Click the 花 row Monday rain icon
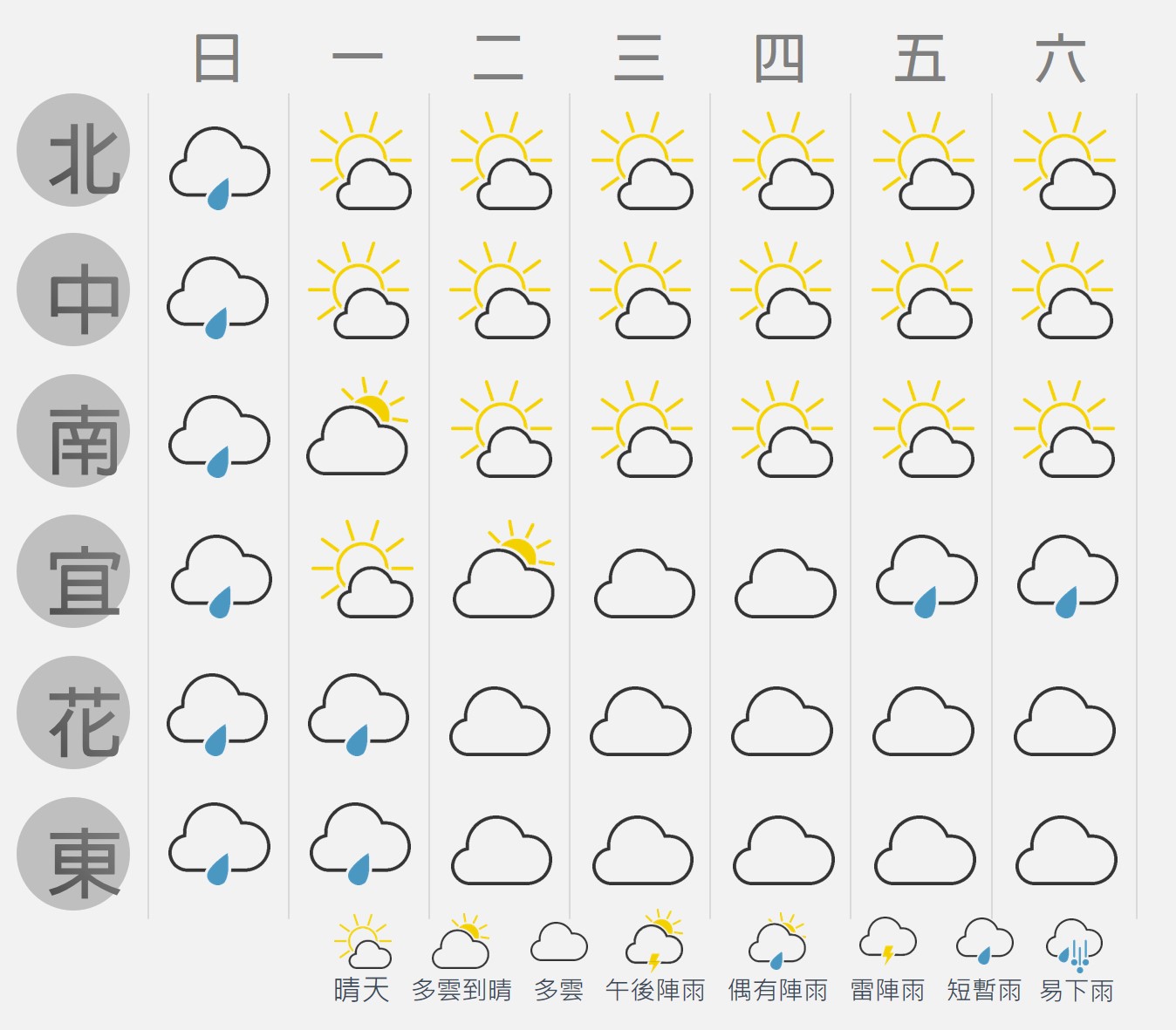The width and height of the screenshot is (1176, 1030). pos(359,714)
